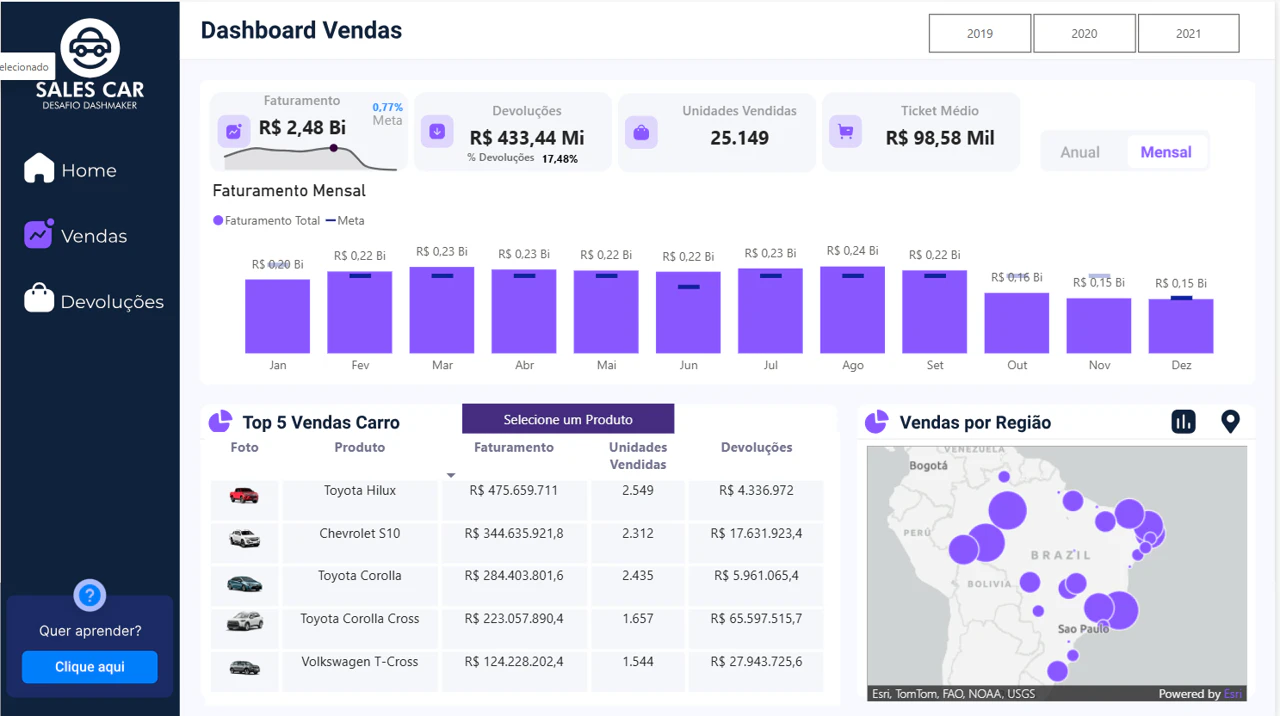Click the 25.149 Unidades Vendidas value
The width and height of the screenshot is (1280, 716).
click(739, 137)
